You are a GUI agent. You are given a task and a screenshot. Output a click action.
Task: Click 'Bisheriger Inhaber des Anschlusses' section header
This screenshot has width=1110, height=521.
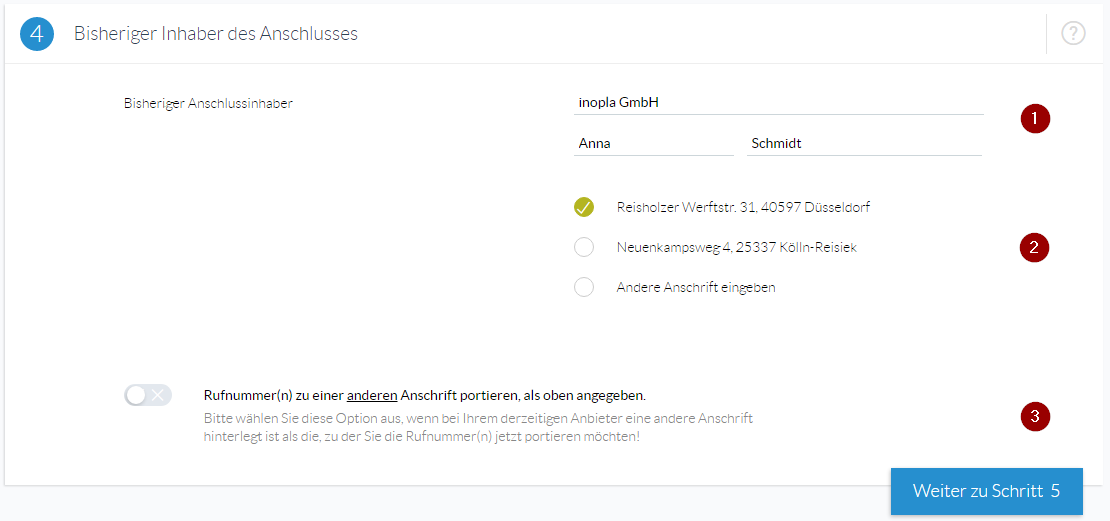point(216,33)
